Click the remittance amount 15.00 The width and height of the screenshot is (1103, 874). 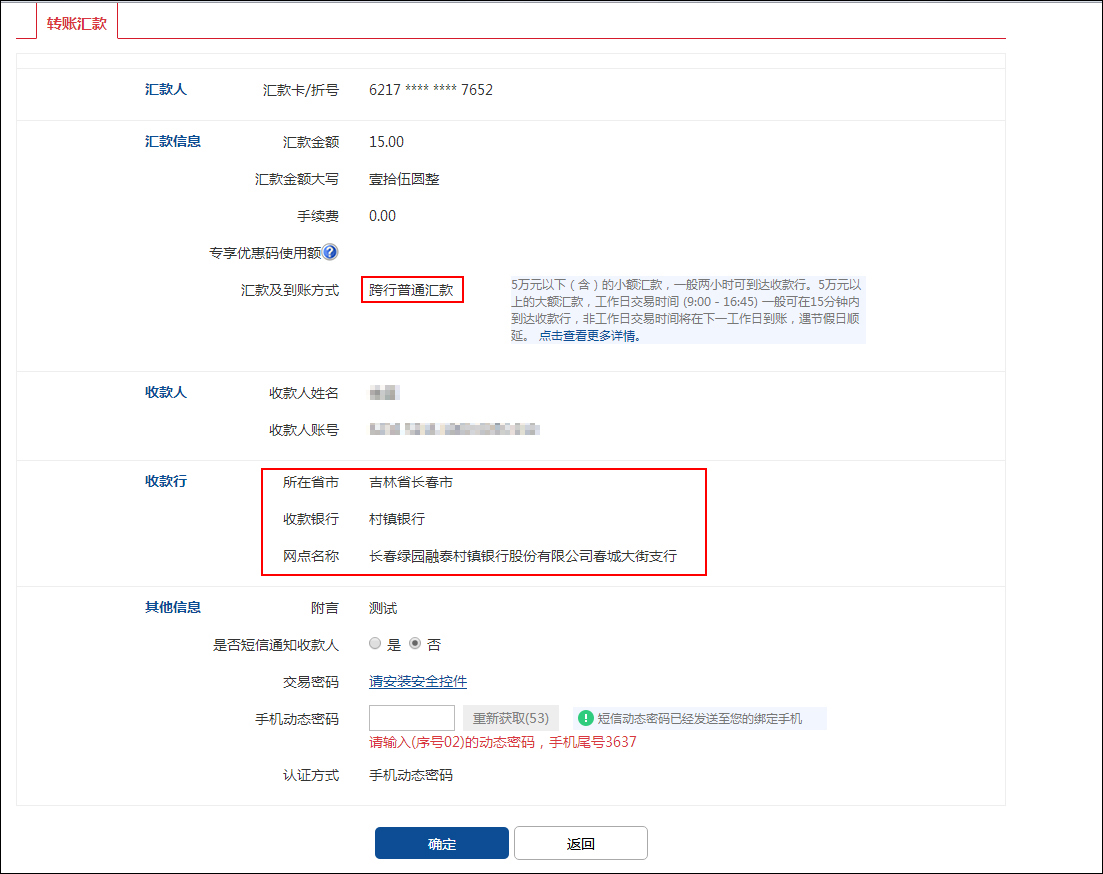[x=386, y=142]
